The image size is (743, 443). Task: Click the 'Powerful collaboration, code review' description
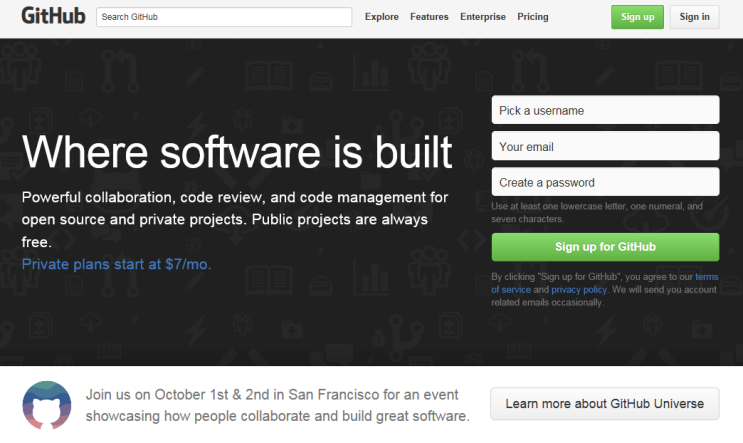click(235, 219)
